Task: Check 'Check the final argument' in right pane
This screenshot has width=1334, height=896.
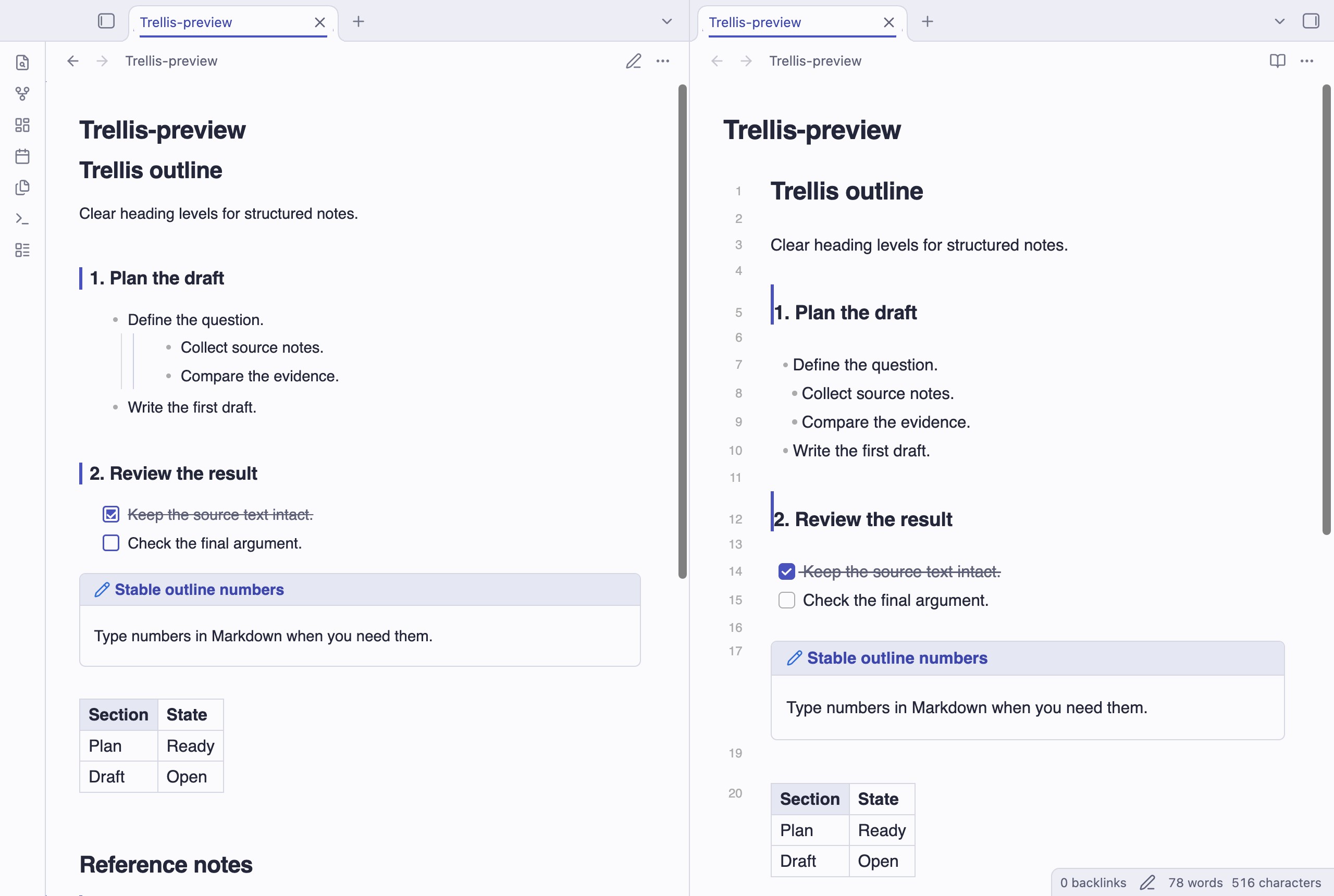Action: (x=787, y=600)
